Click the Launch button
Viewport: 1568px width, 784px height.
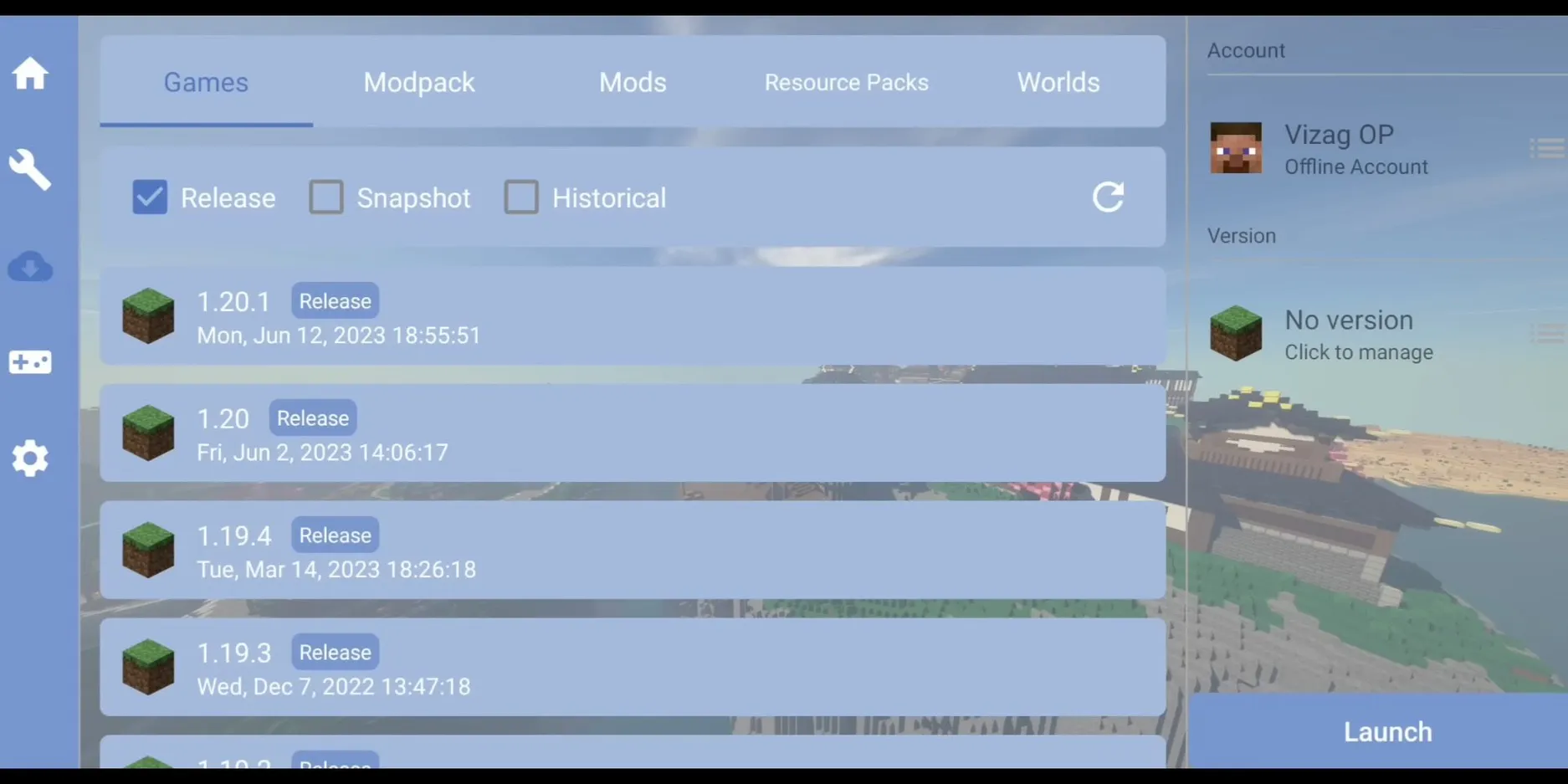click(x=1387, y=731)
